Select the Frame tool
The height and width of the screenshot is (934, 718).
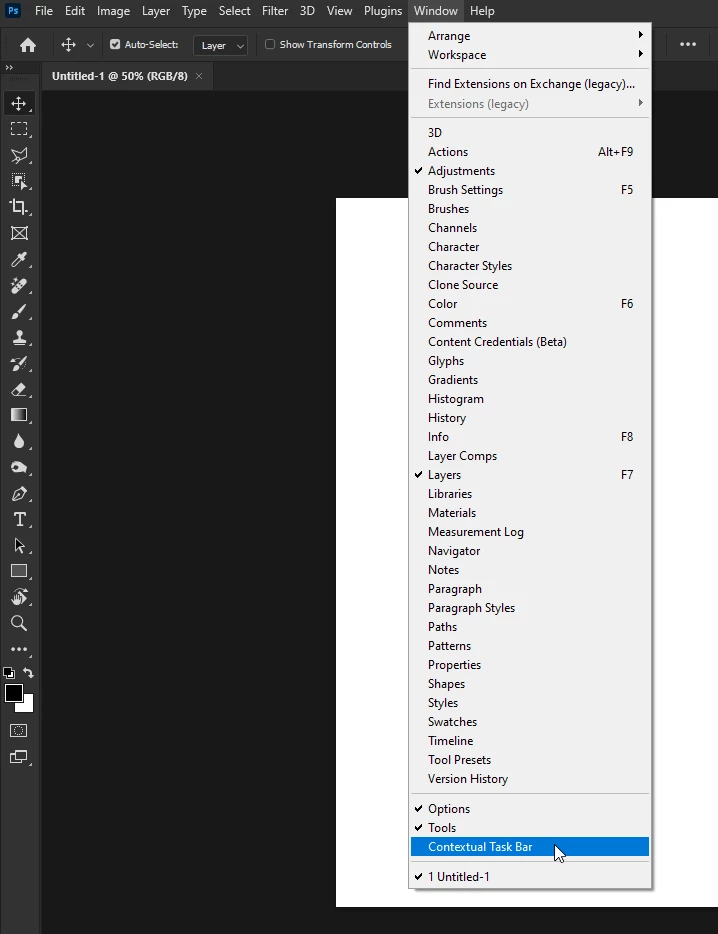19,233
